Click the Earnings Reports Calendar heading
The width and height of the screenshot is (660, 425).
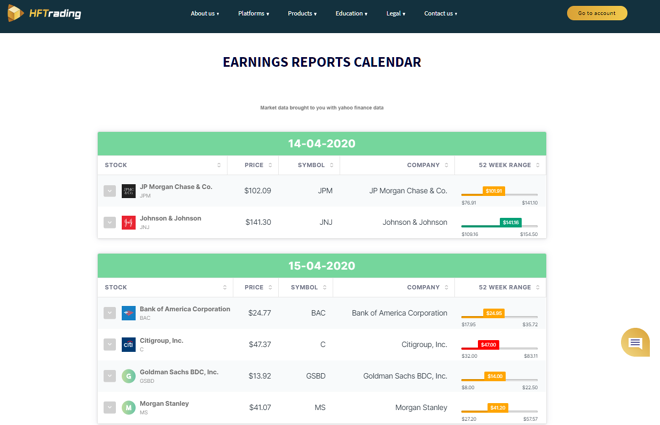pyautogui.click(x=322, y=62)
